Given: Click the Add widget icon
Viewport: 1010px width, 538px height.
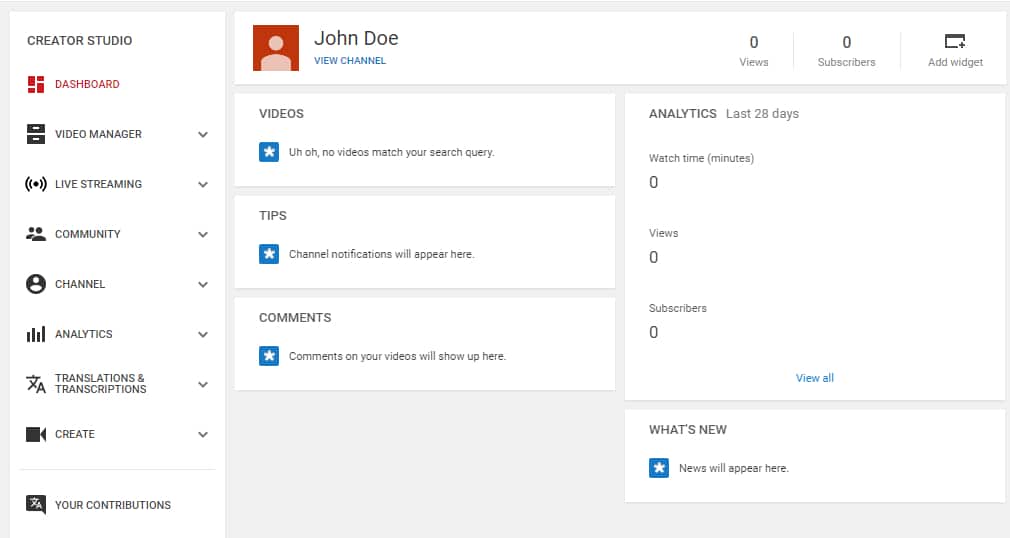Looking at the screenshot, I should pyautogui.click(x=955, y=42).
